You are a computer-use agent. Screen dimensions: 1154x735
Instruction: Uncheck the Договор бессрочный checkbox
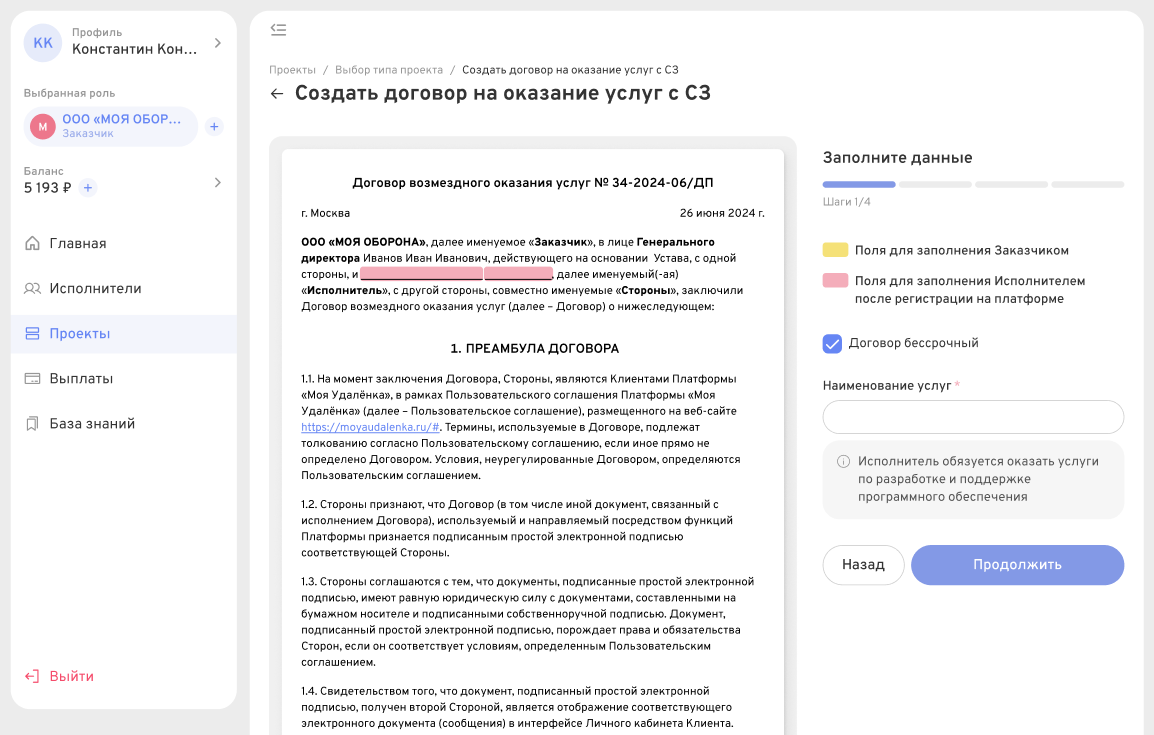click(831, 343)
